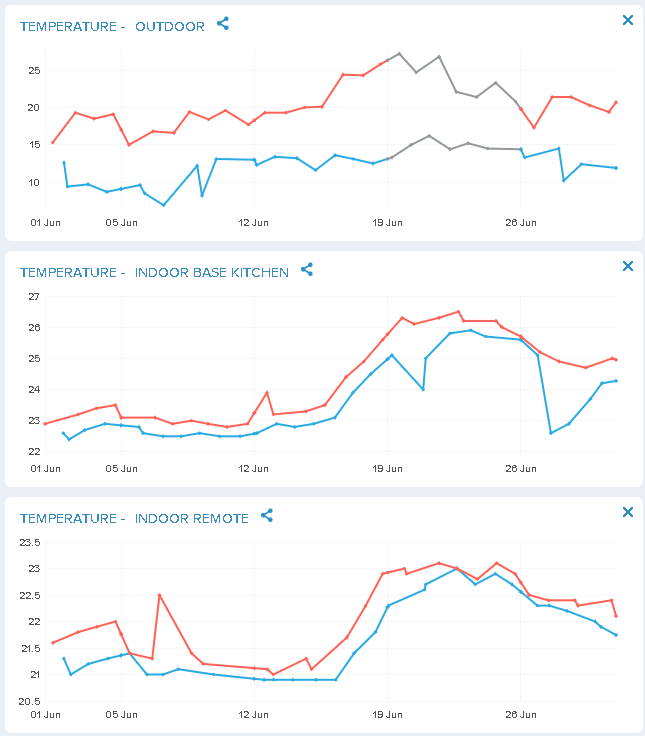Click the Temperature - Indoor Base Kitchen title
This screenshot has width=645, height=736.
click(x=154, y=272)
